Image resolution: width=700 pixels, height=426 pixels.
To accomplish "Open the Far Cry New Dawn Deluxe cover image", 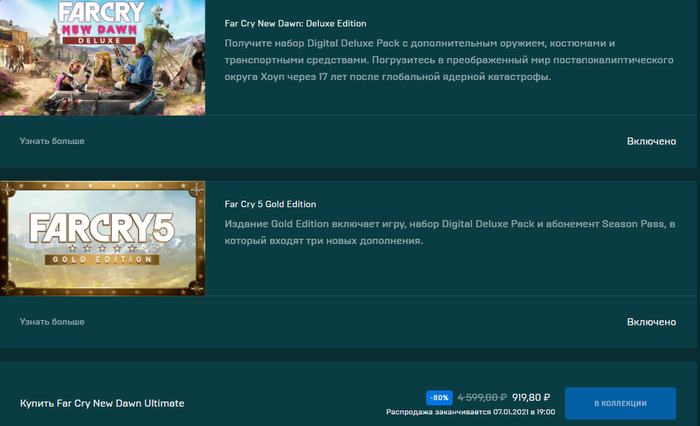I will [102, 58].
